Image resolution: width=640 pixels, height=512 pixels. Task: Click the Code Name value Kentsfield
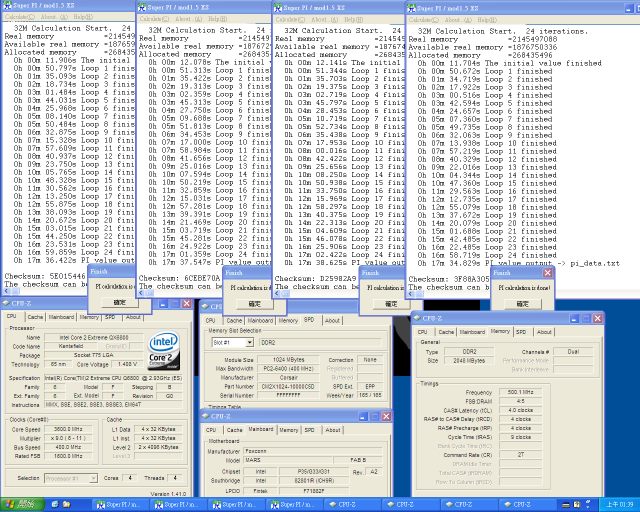(71, 346)
